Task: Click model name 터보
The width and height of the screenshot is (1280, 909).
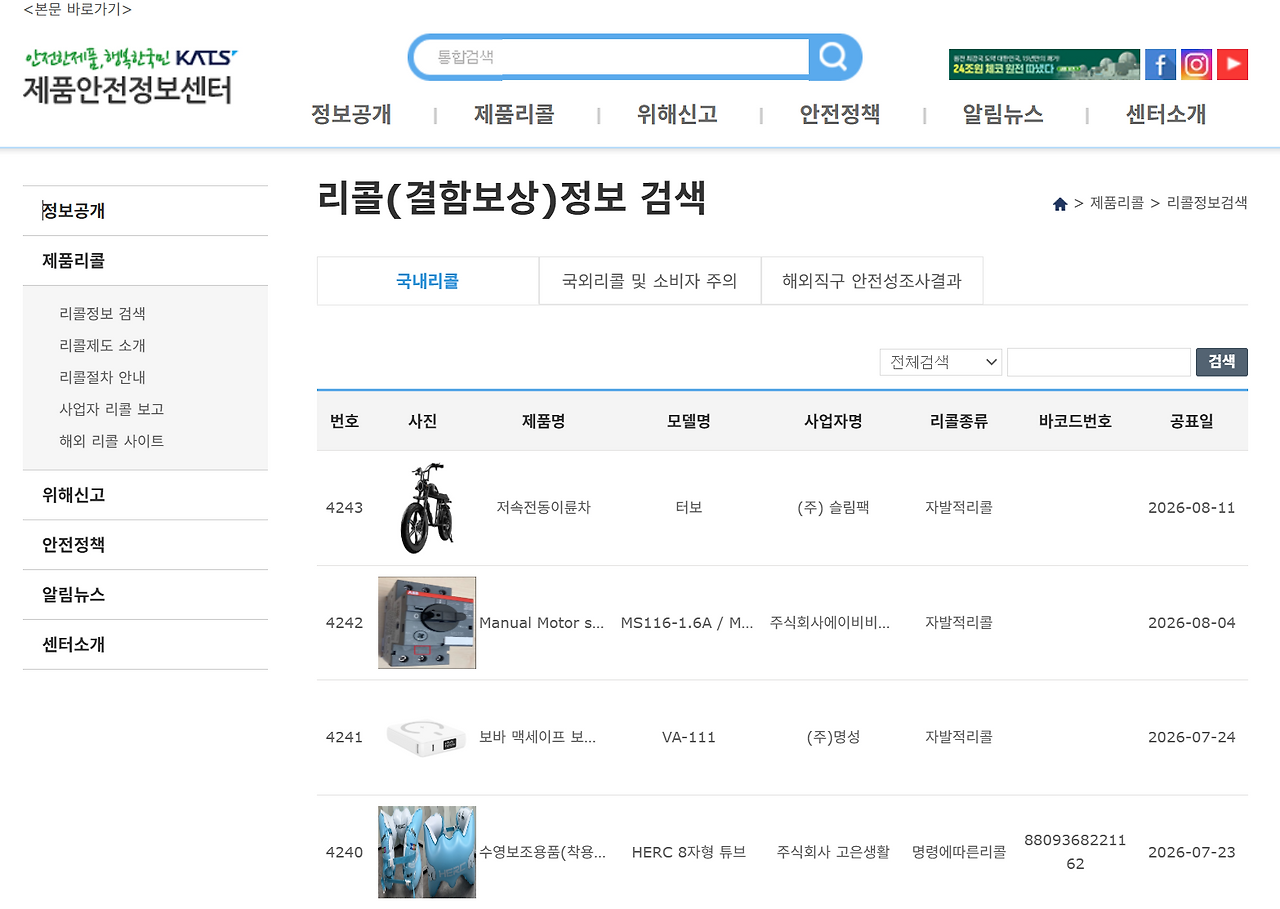Action: tap(689, 508)
